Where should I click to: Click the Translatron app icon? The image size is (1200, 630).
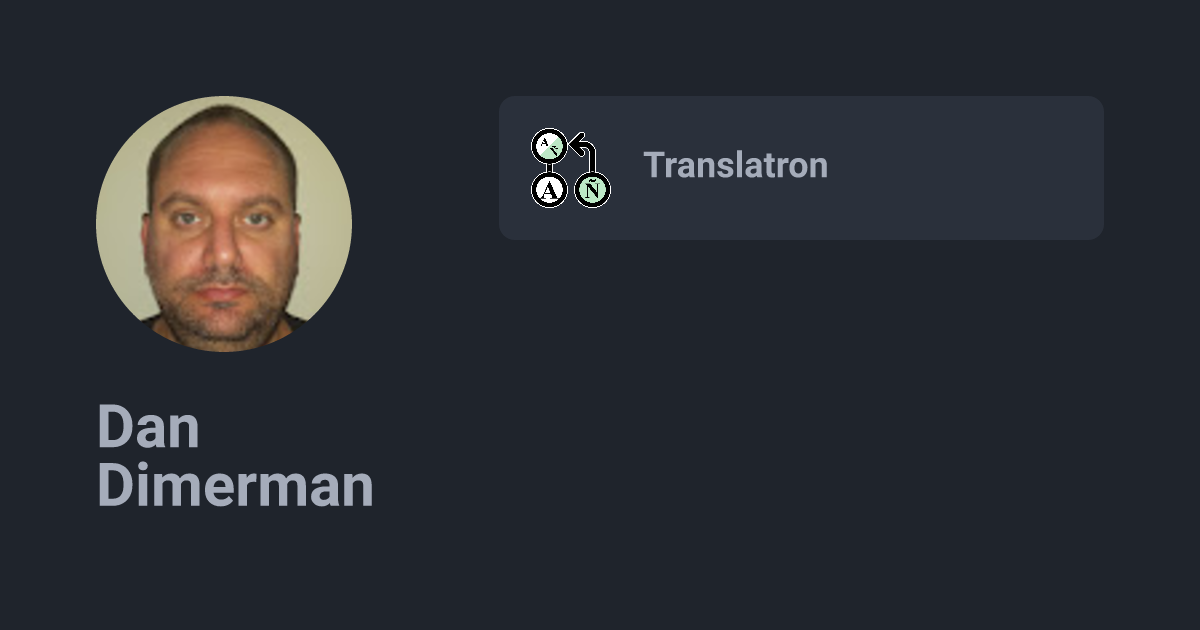pos(571,168)
